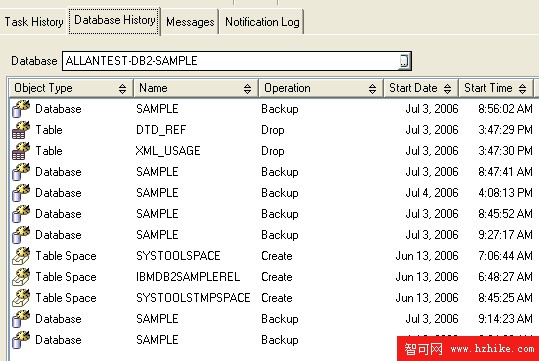Select the IBMDB2SAMPLEREL name cell
This screenshot has width=539, height=361.
(x=188, y=277)
